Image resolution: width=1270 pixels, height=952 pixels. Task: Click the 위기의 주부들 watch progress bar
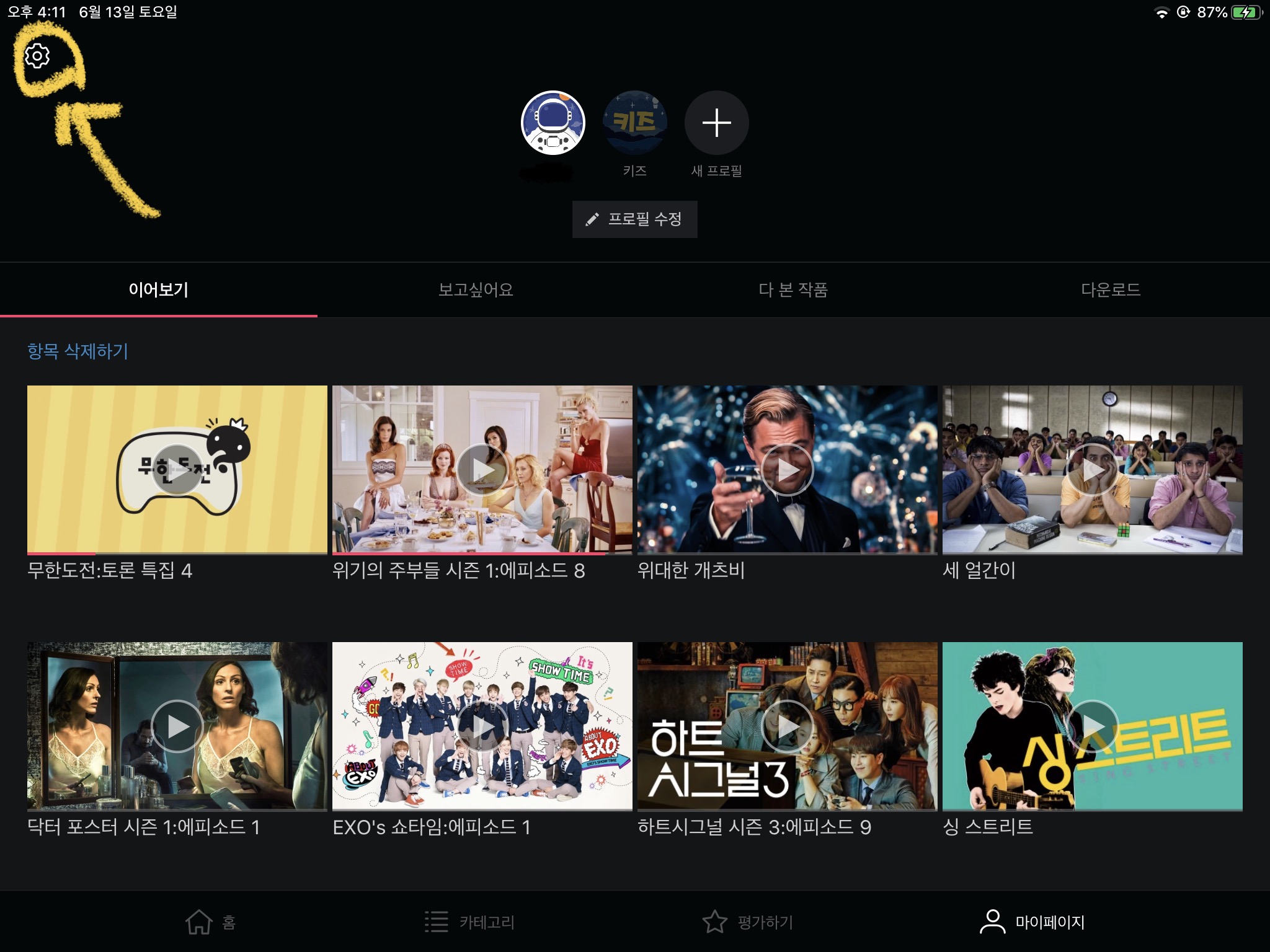(482, 553)
